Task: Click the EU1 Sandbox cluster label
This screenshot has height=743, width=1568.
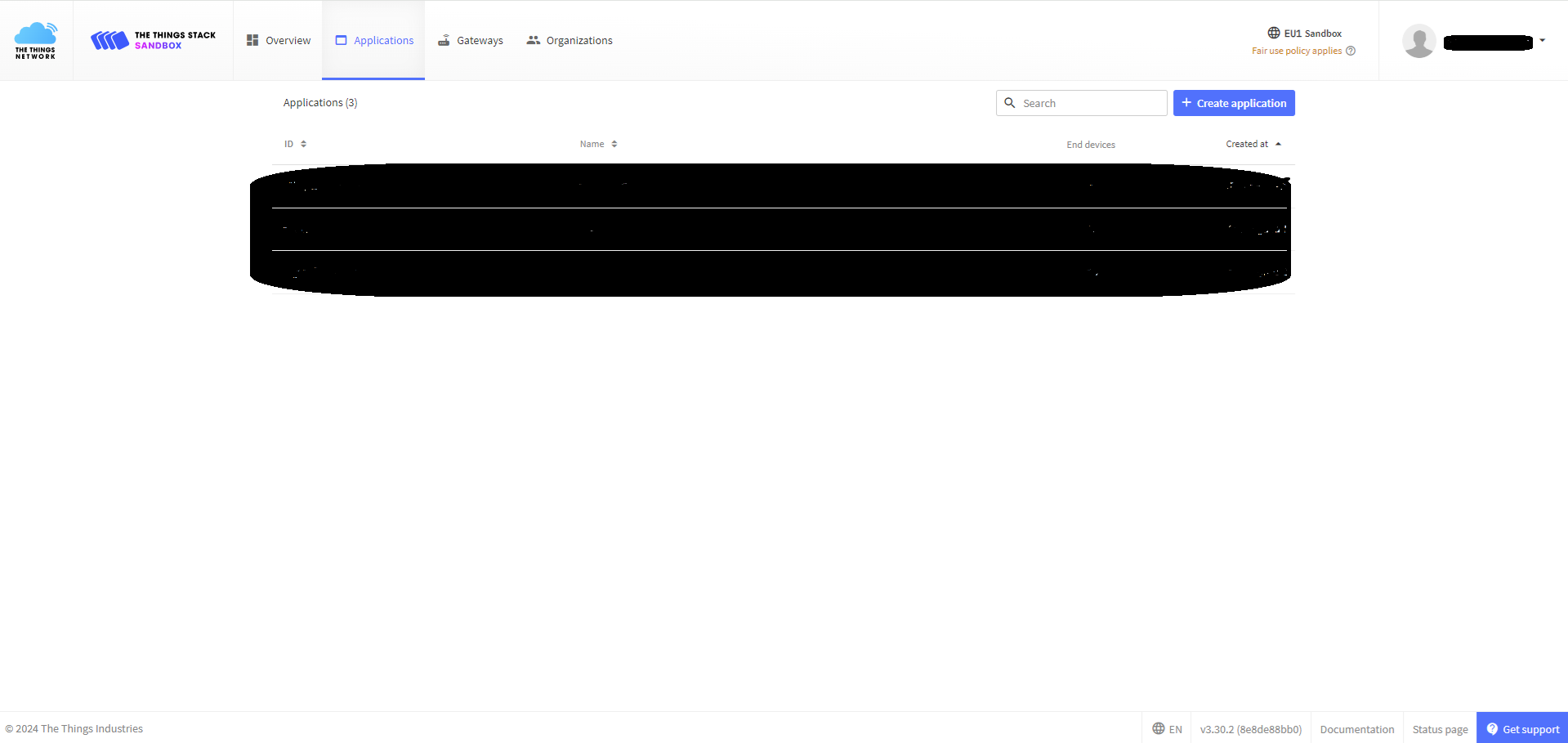Action: point(1304,34)
